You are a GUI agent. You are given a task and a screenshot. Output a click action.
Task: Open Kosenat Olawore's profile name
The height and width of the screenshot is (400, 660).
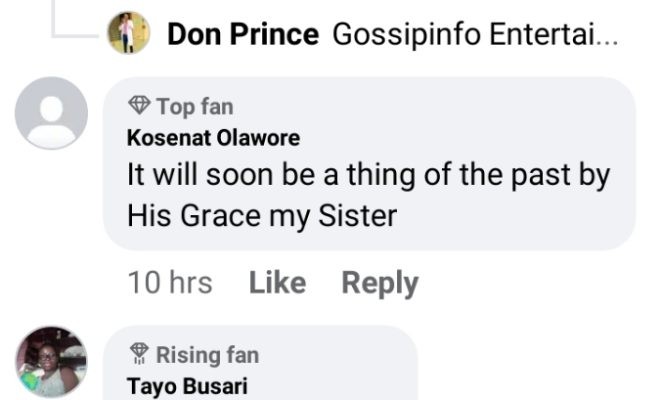(x=213, y=138)
